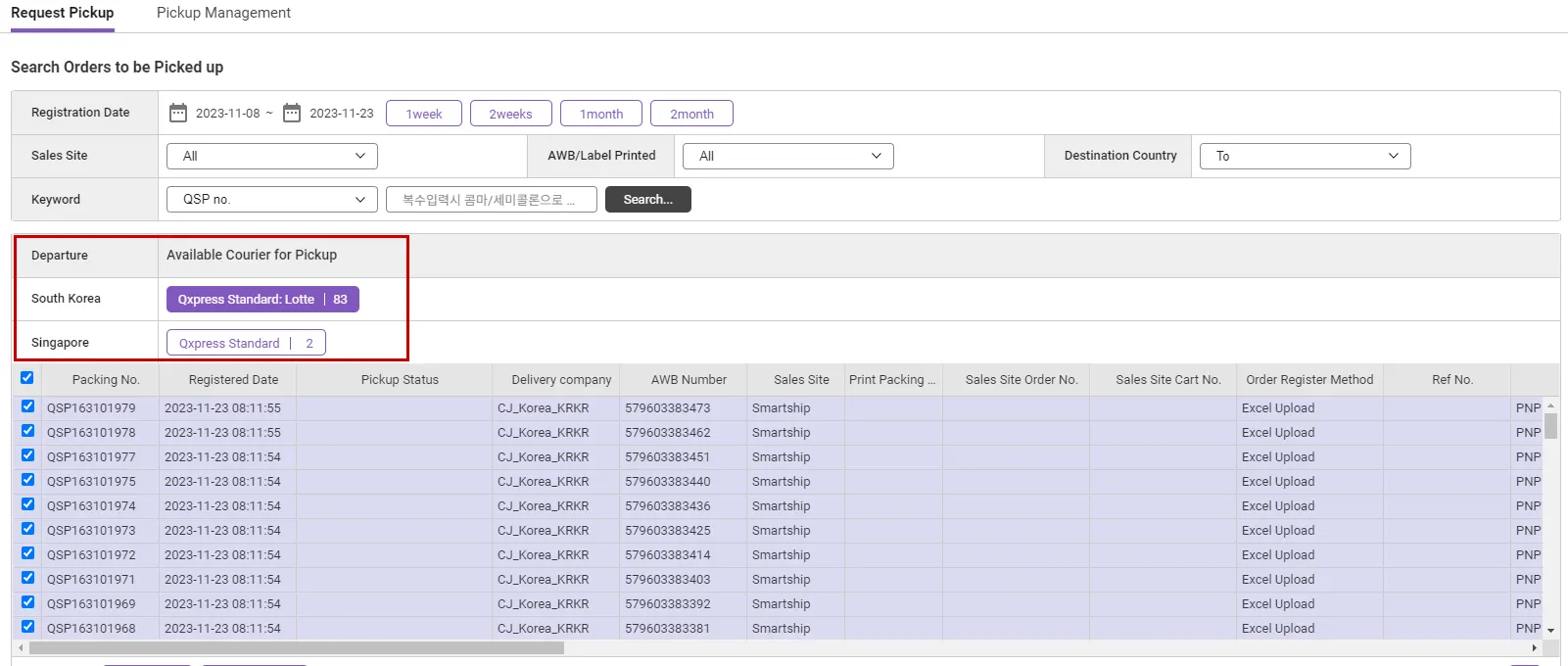Click the scroll down arrow in table
The height and width of the screenshot is (666, 1568).
[x=1550, y=630]
